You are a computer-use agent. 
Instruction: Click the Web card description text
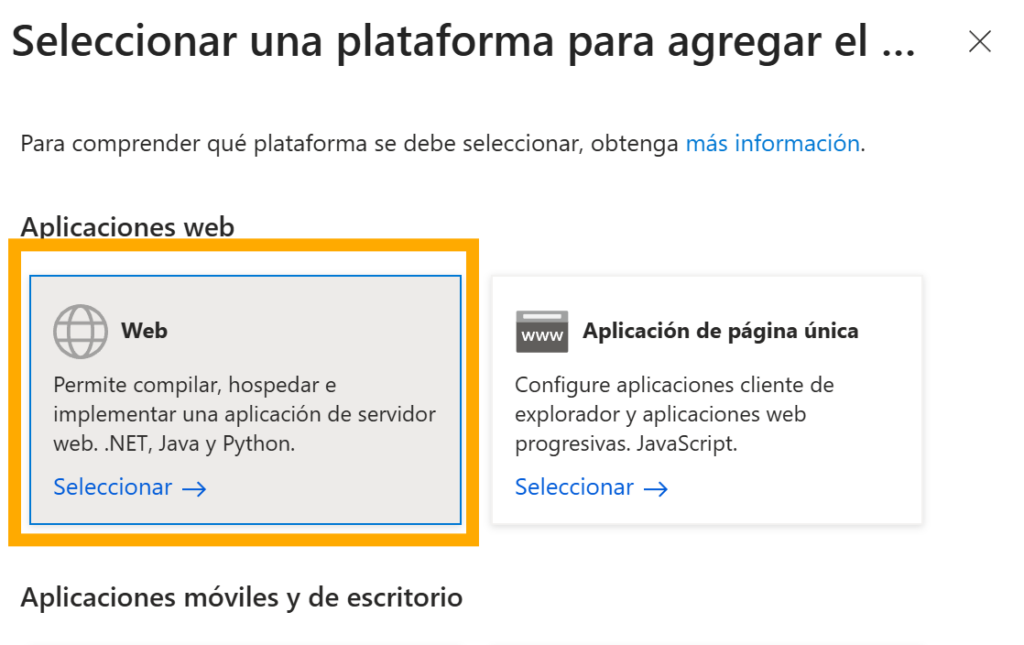point(244,414)
